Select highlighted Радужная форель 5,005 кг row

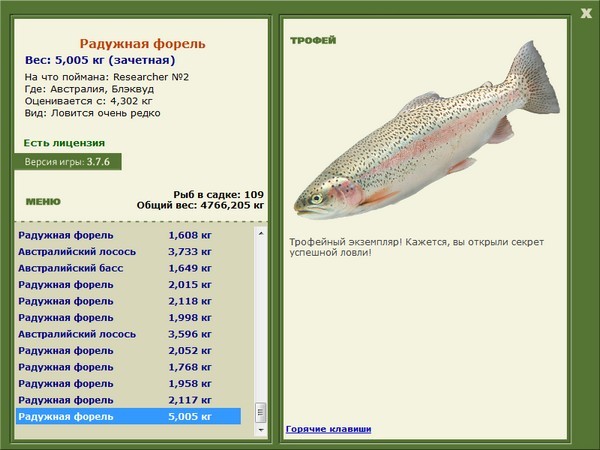pos(129,416)
